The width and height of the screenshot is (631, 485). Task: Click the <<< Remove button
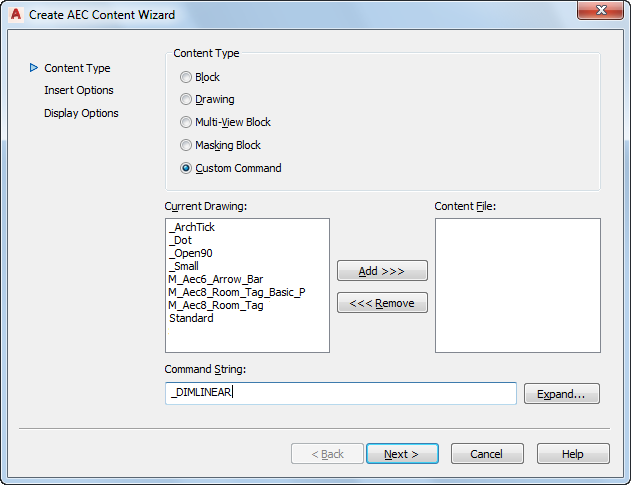coord(382,303)
